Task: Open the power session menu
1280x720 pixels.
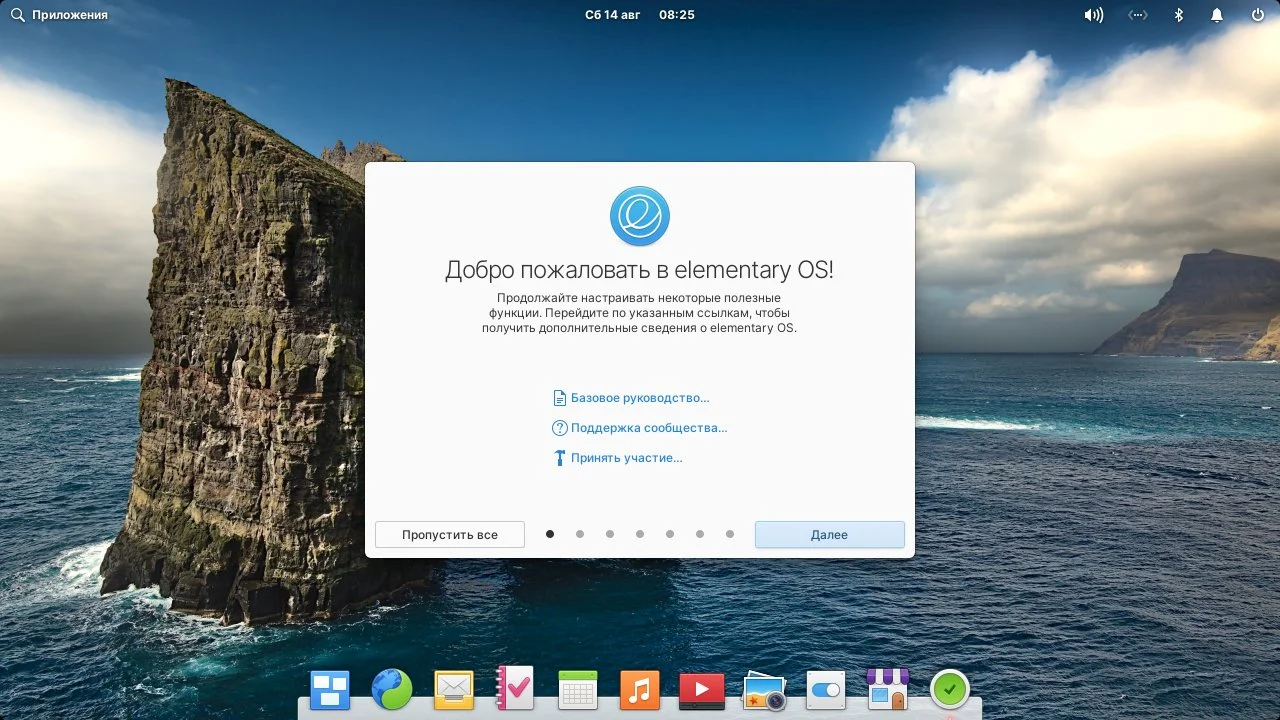Action: pos(1256,14)
